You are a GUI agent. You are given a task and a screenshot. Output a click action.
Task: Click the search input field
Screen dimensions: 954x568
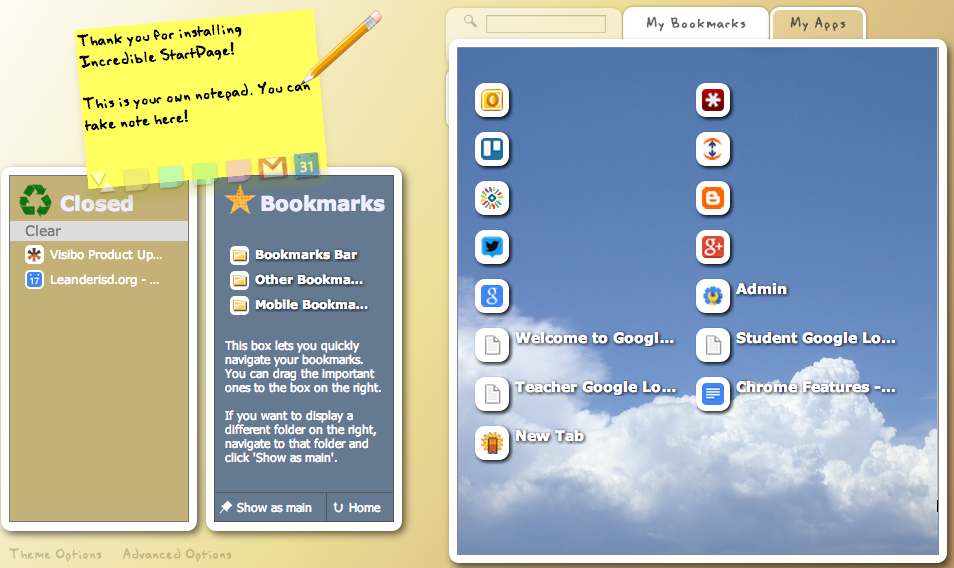coord(546,24)
